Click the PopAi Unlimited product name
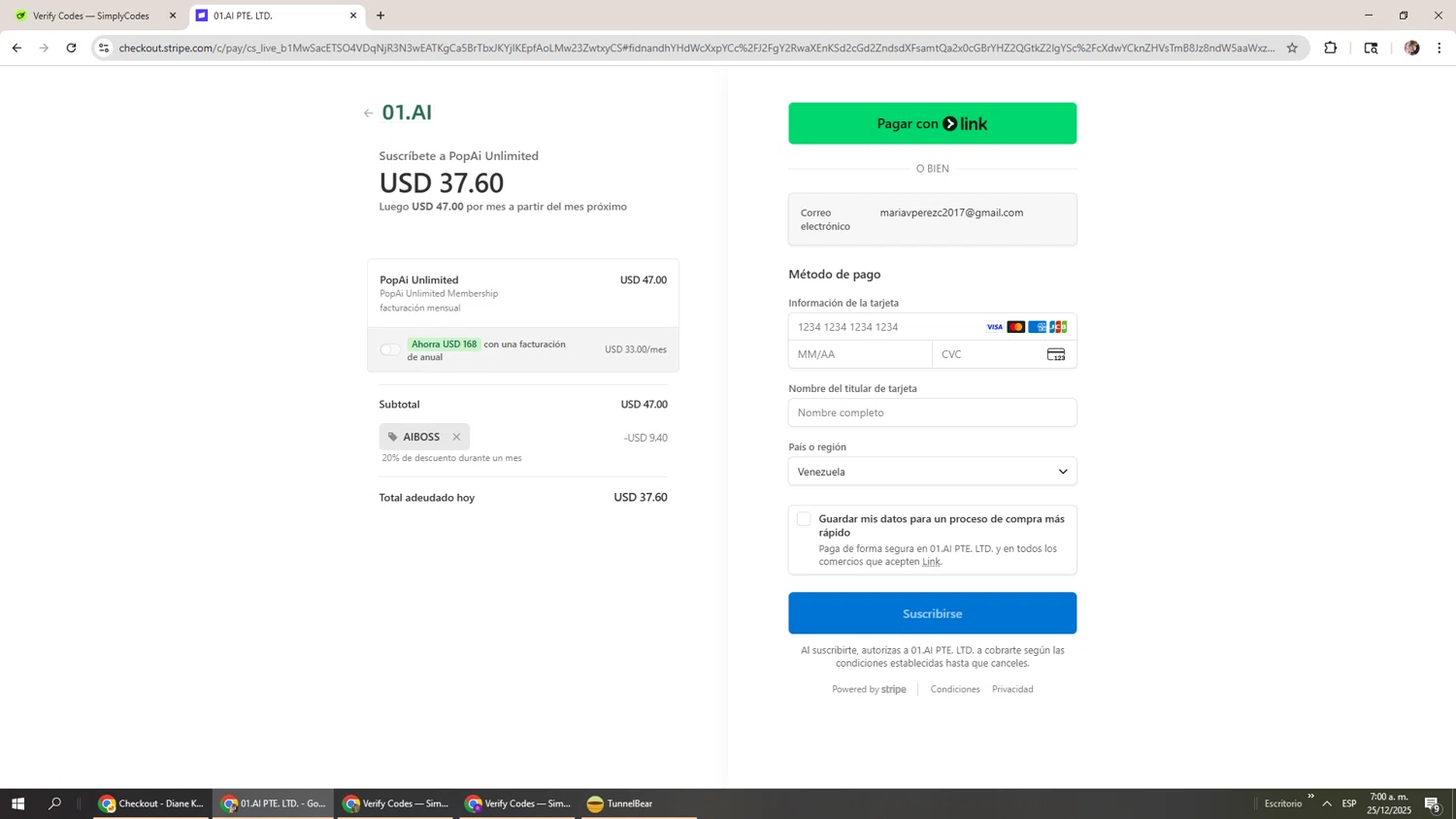The height and width of the screenshot is (819, 1456). pyautogui.click(x=419, y=280)
